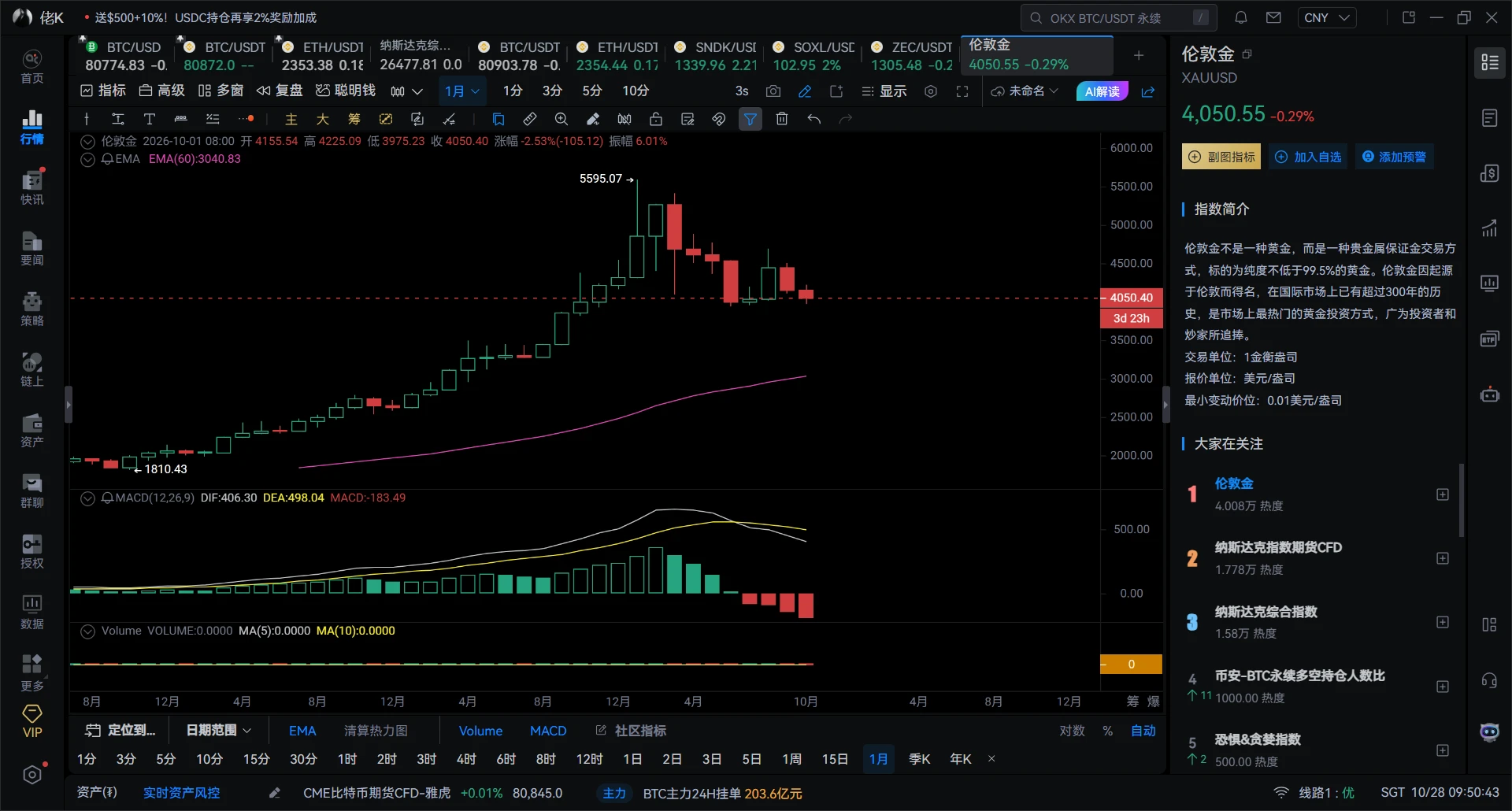The height and width of the screenshot is (811, 1512).
Task: Click the screenshot camera icon
Action: [773, 91]
